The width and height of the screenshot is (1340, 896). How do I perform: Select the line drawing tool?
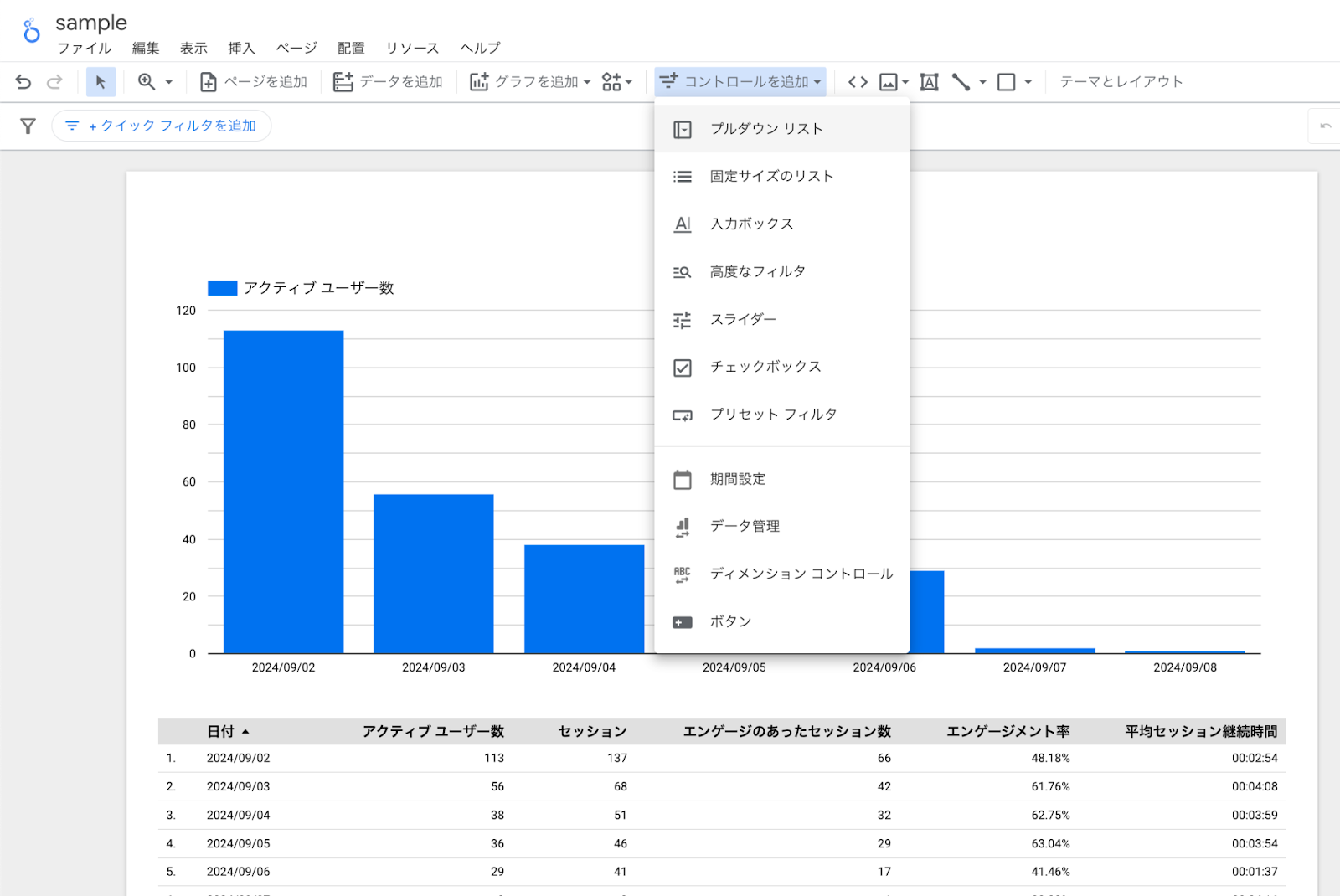pos(961,82)
